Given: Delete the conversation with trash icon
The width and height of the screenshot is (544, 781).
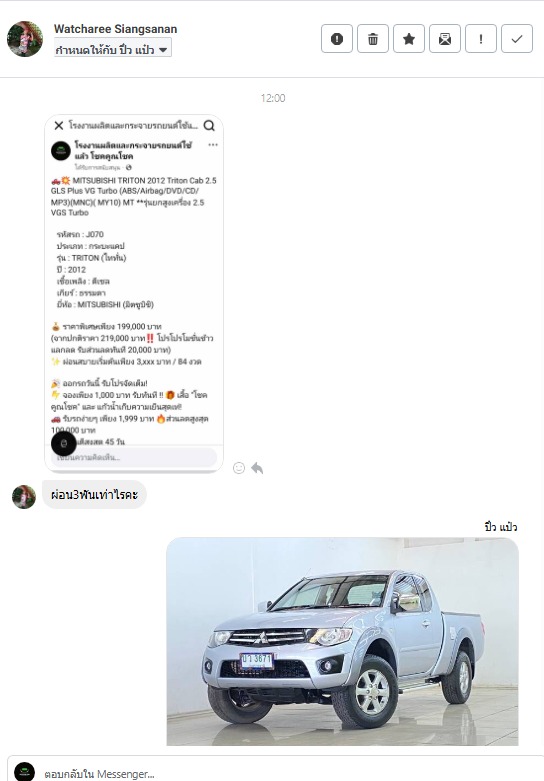Looking at the screenshot, I should (x=373, y=39).
